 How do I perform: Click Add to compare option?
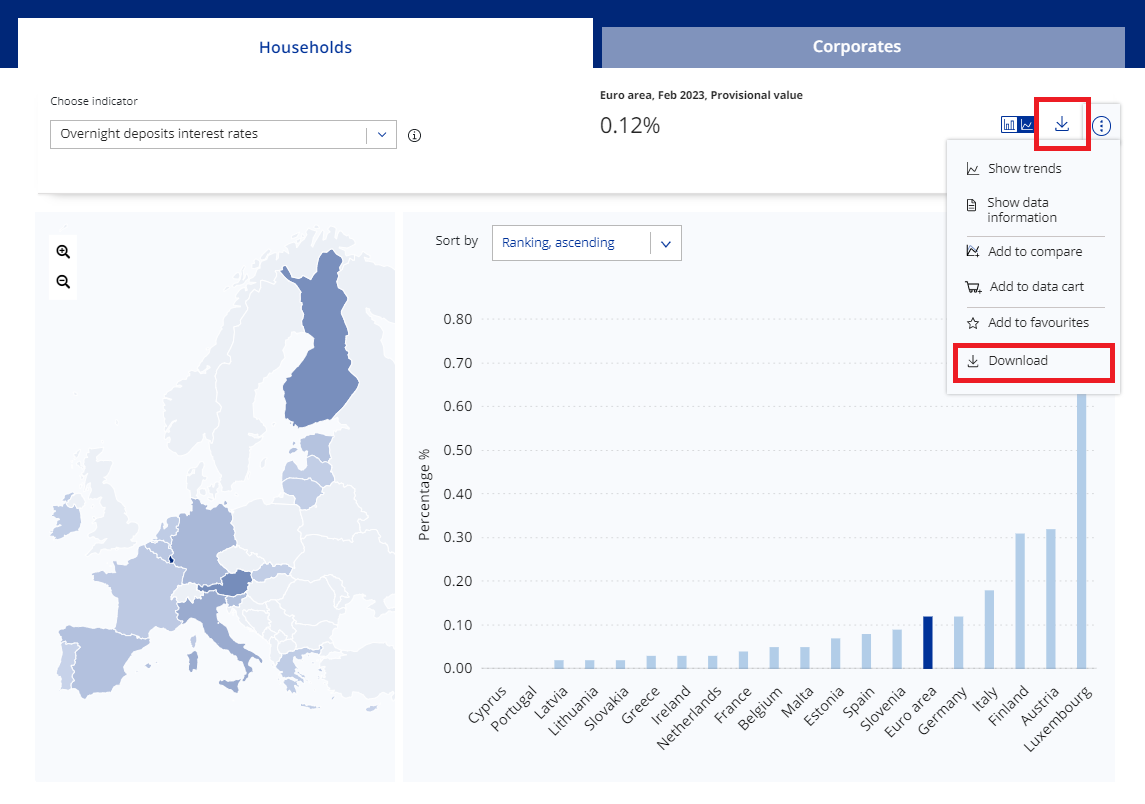[x=1034, y=252]
